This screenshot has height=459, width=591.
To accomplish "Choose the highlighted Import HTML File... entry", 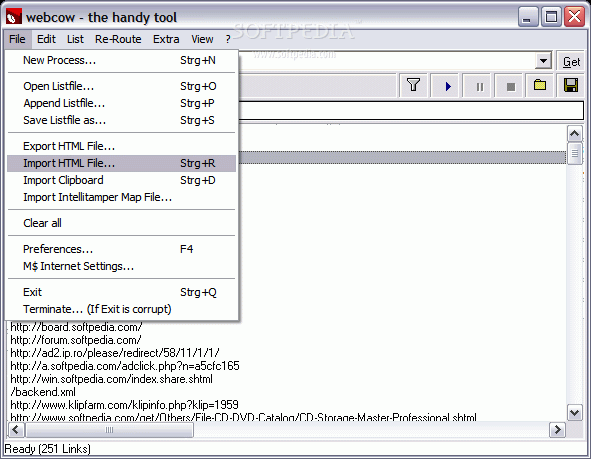I will point(121,163).
